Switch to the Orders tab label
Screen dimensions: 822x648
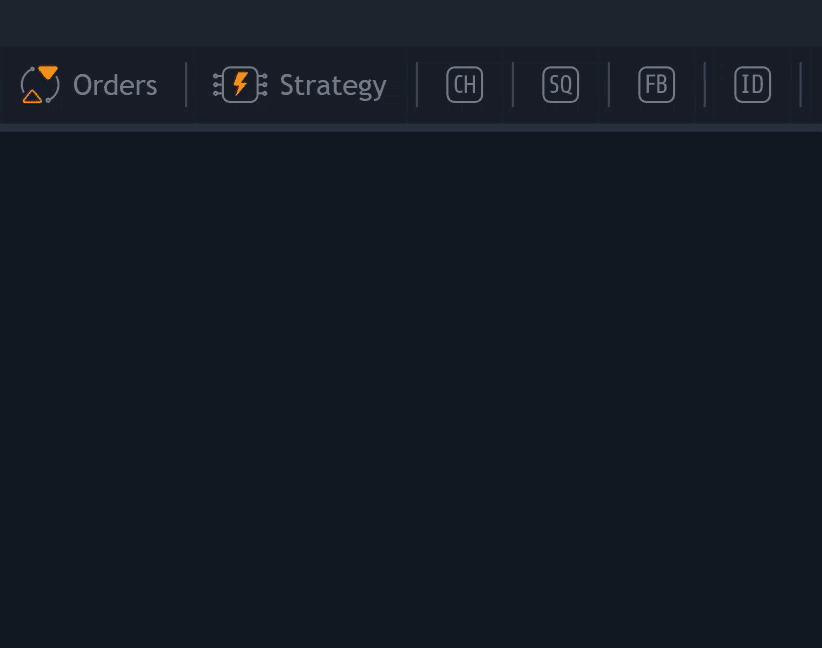(89, 84)
